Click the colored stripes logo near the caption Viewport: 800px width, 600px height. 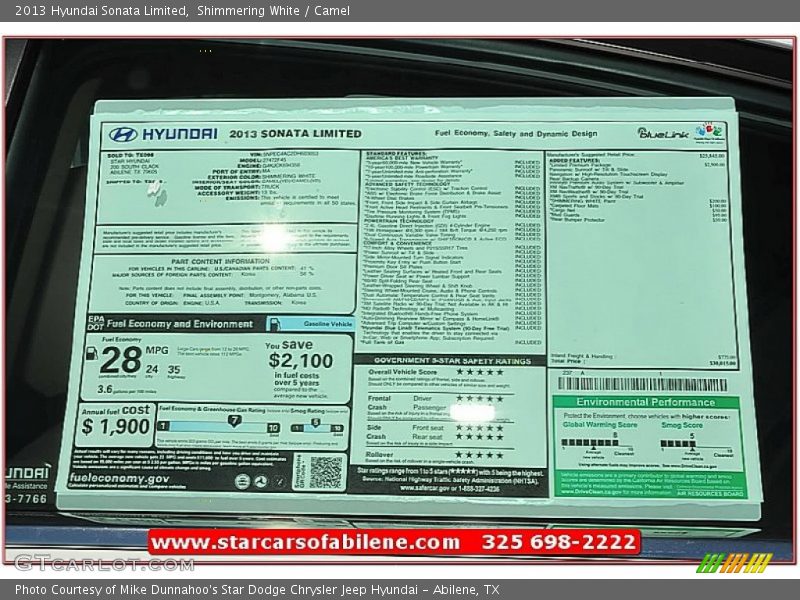coord(734,563)
